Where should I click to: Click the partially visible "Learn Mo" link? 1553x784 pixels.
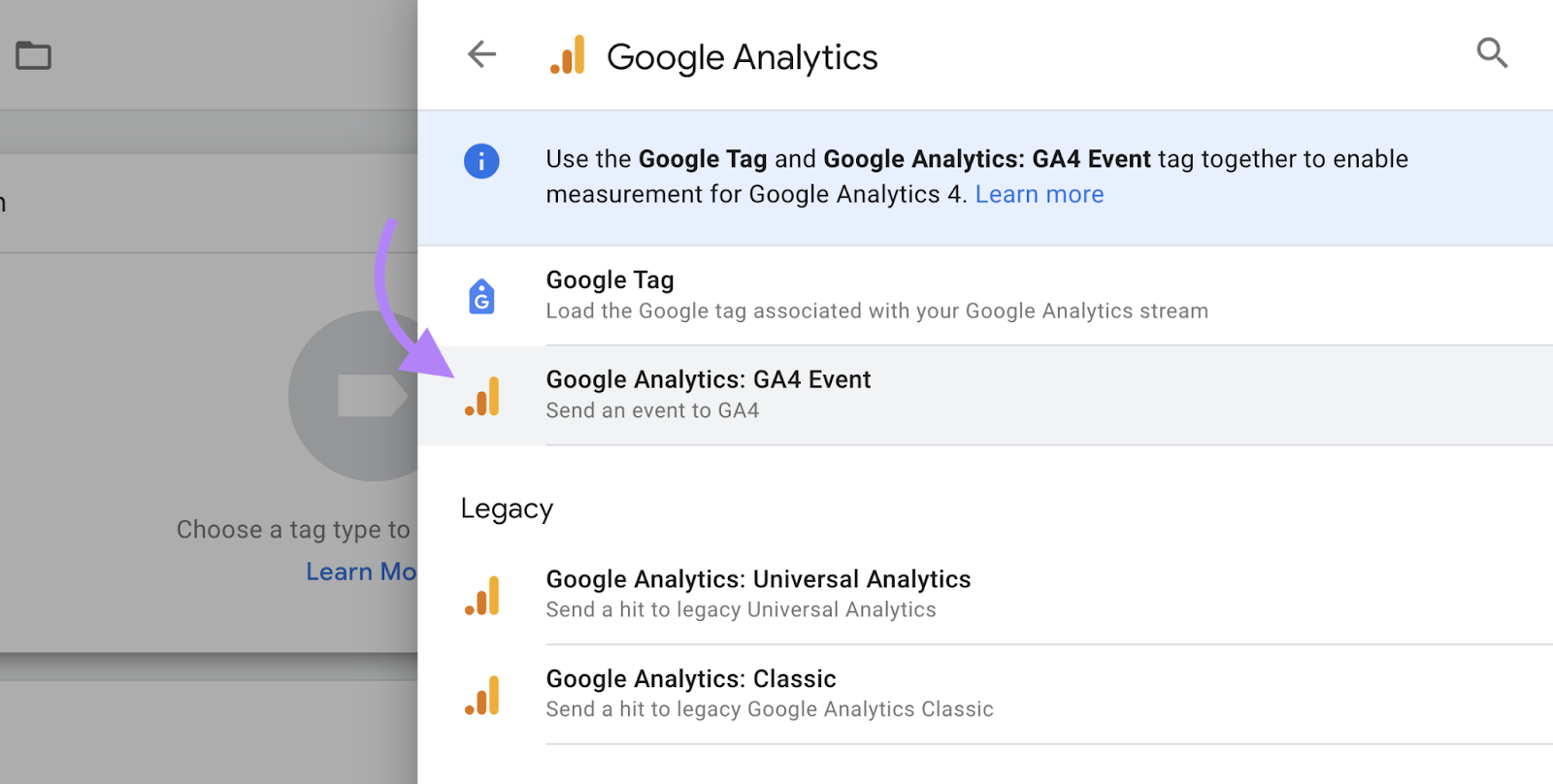(361, 572)
